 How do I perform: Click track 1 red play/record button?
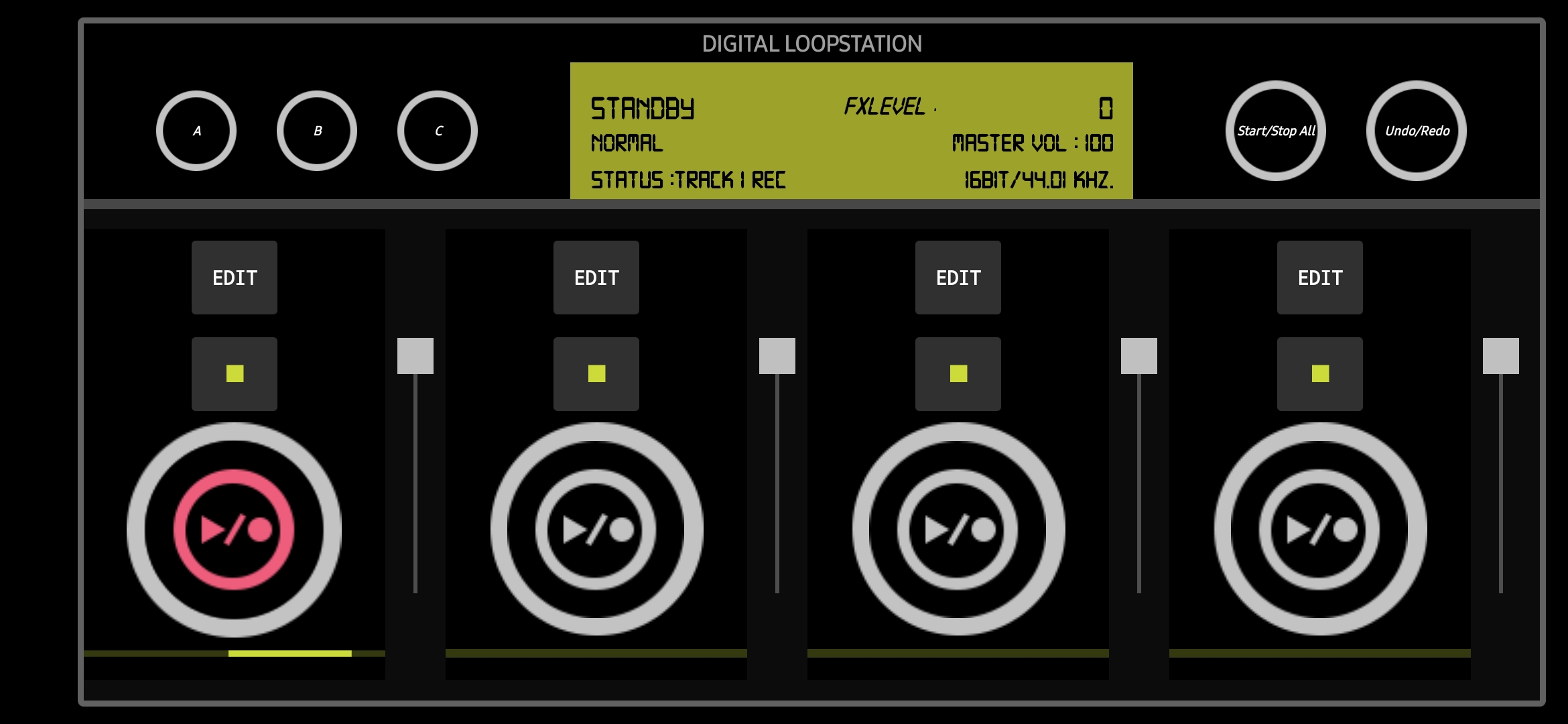click(x=234, y=530)
